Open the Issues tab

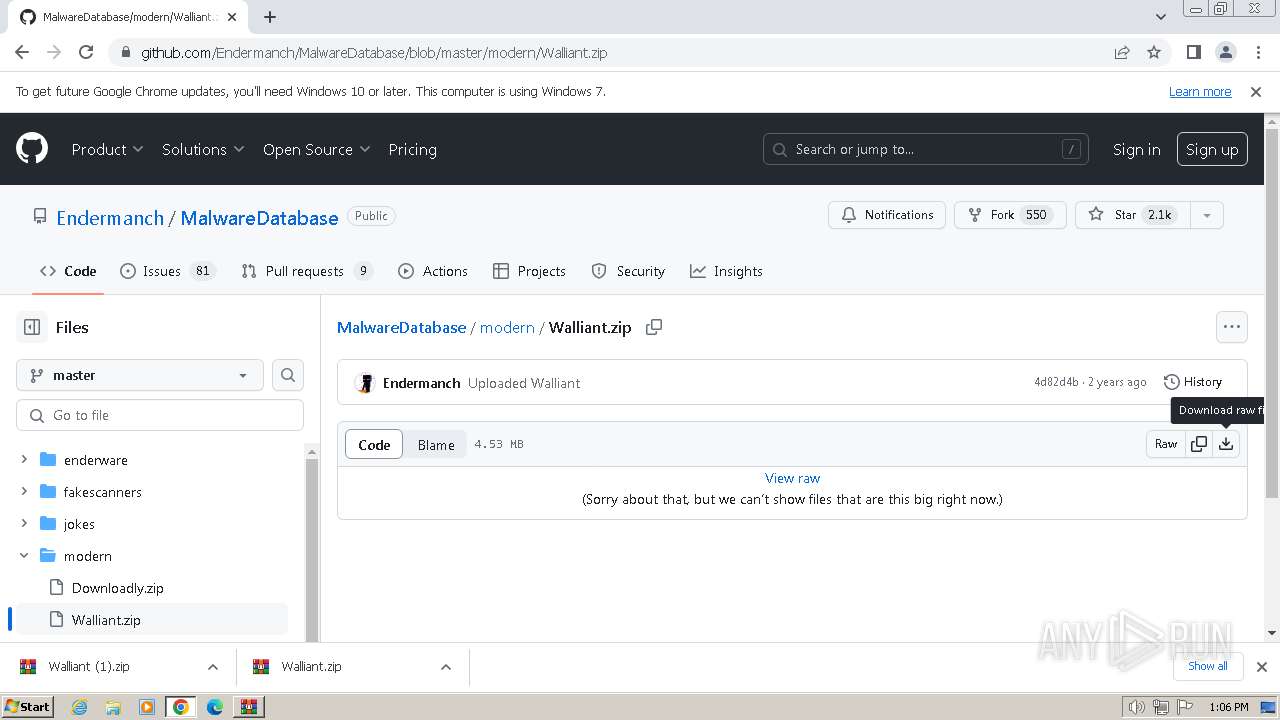(161, 271)
